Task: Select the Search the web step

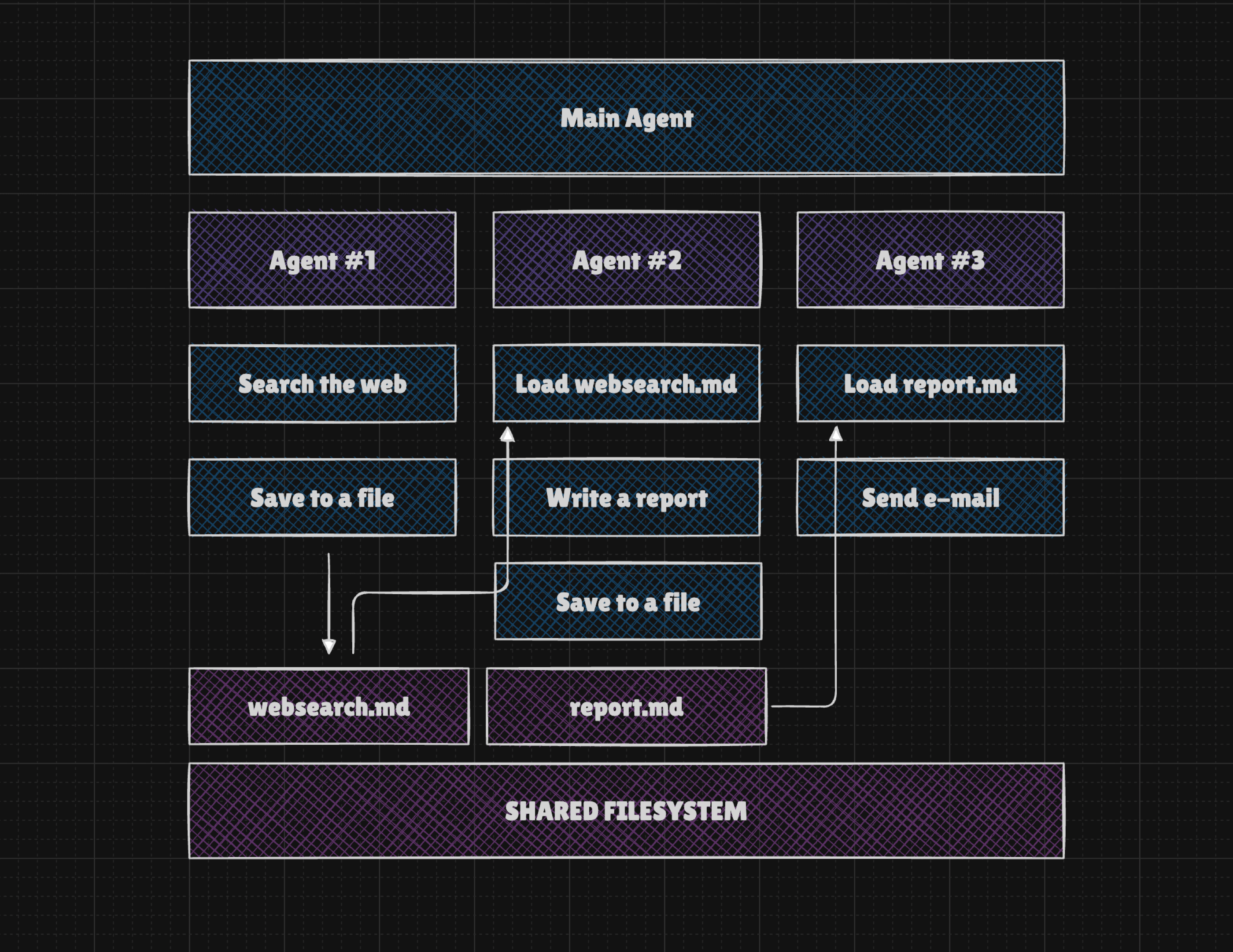Action: tap(322, 384)
